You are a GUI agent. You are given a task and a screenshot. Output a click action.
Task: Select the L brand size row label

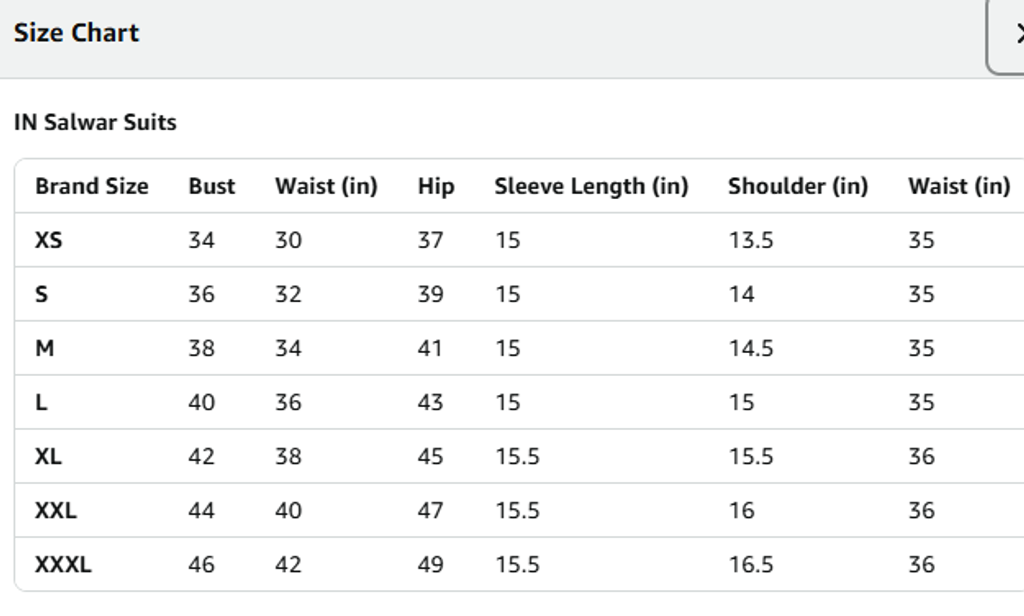click(x=41, y=403)
